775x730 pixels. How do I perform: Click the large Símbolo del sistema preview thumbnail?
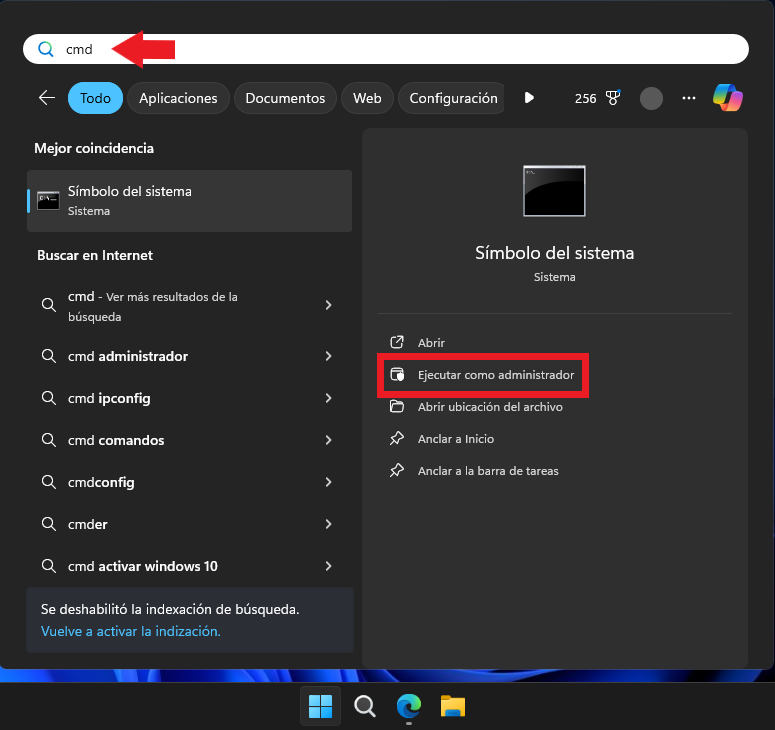(554, 191)
